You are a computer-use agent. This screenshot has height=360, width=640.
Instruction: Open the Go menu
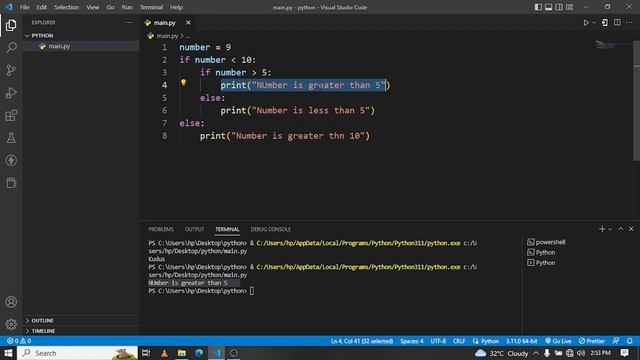point(110,7)
